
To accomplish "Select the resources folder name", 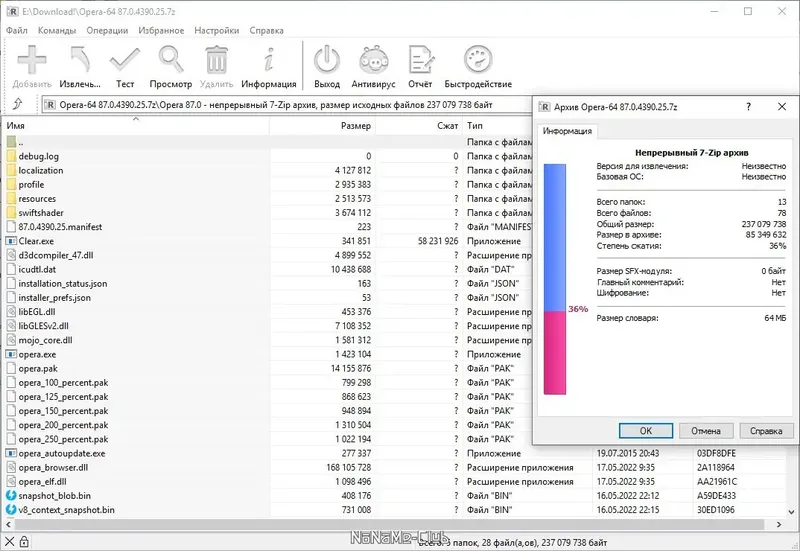I will tap(37, 198).
